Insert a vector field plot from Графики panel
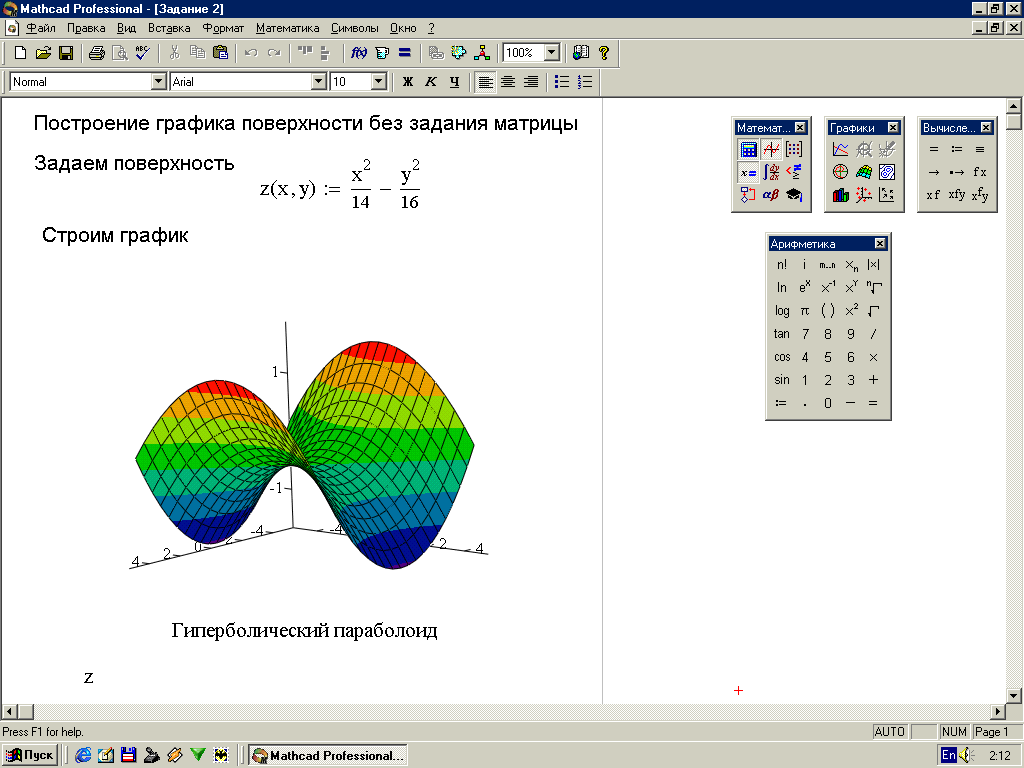1024x768 pixels. 887,195
